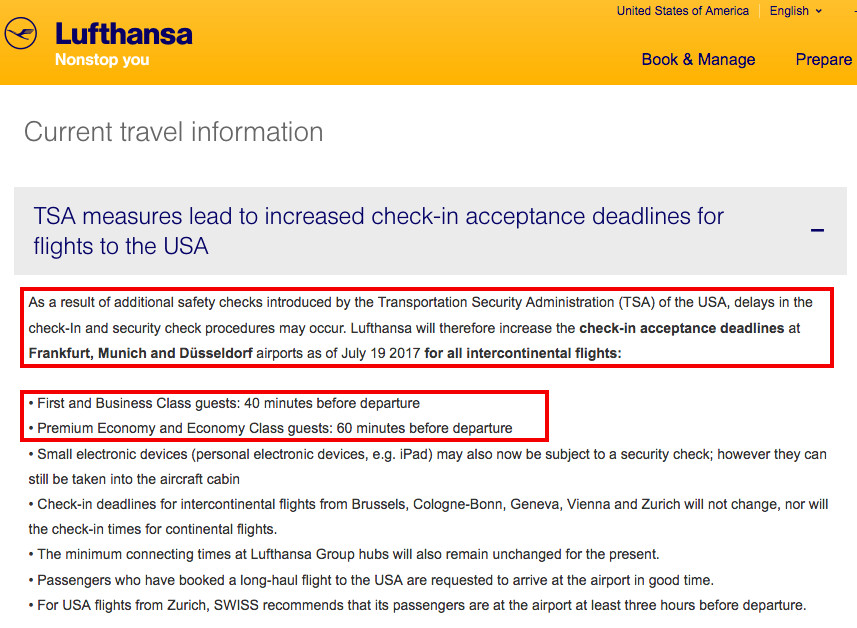Click the 'Nonstop you' tagline
Image resolution: width=857 pixels, height=628 pixels.
coord(102,59)
